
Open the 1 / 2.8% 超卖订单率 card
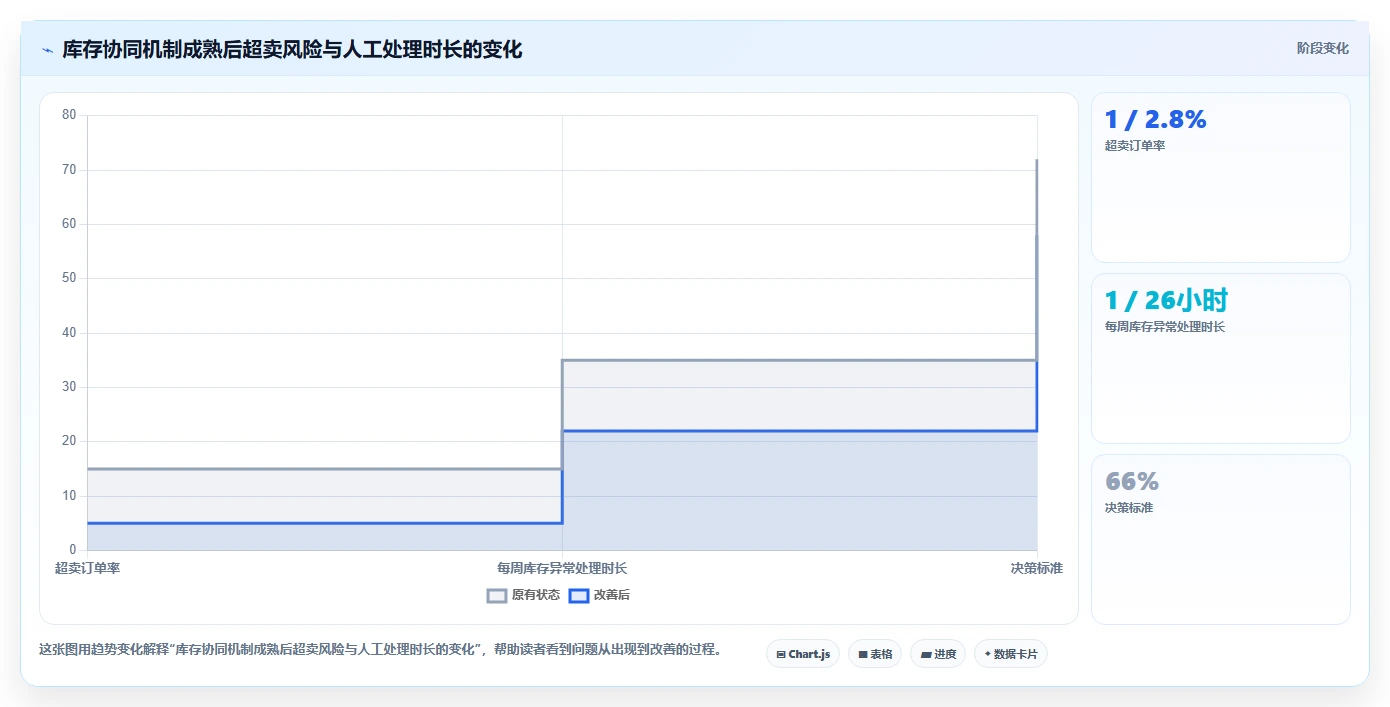(1220, 178)
